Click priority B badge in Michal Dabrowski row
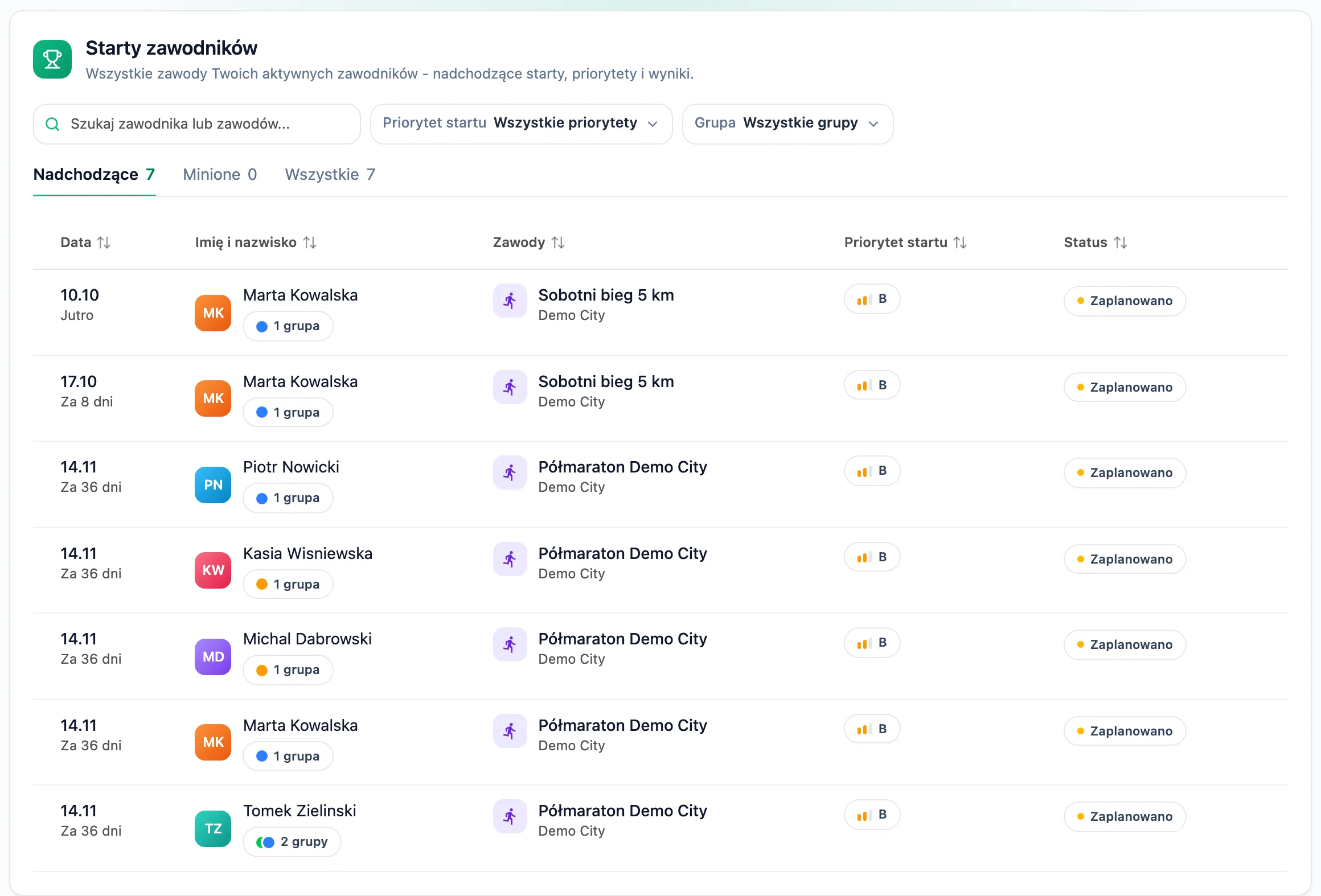This screenshot has height=896, width=1321. (x=872, y=643)
